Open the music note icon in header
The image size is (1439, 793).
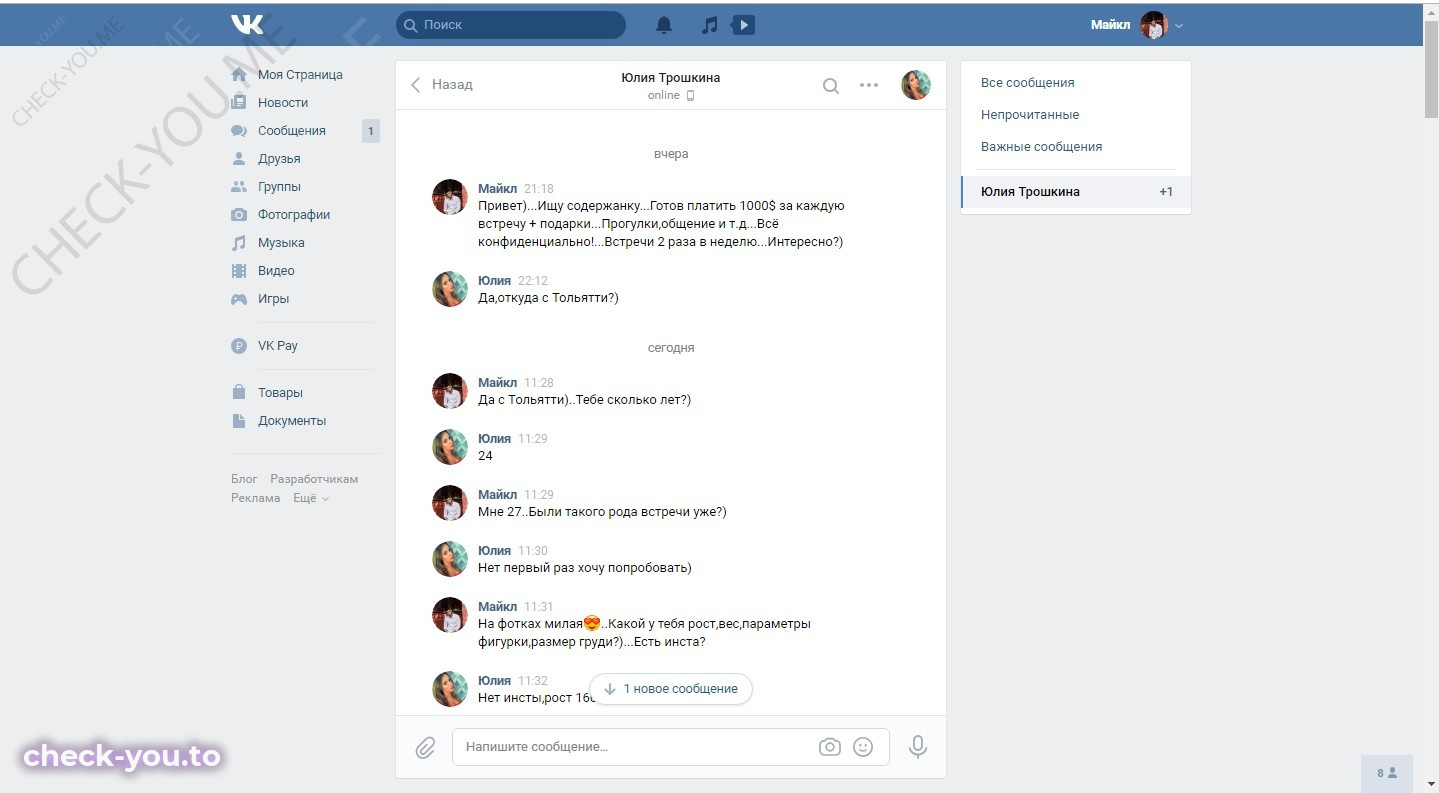pos(709,25)
